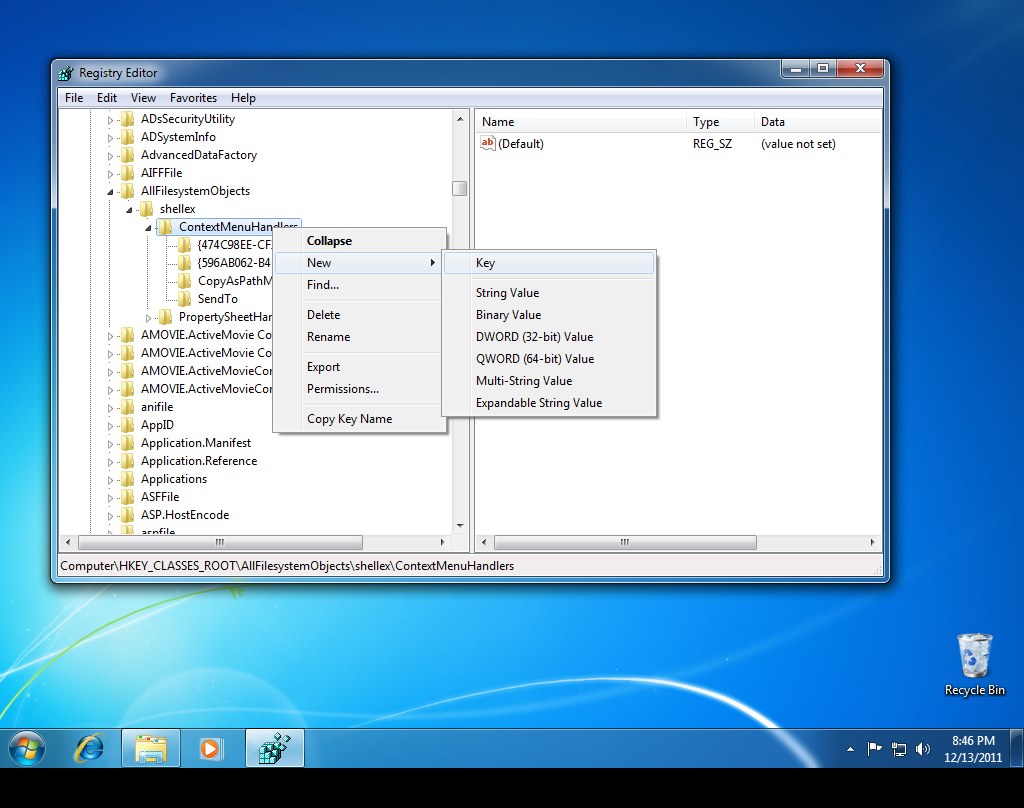This screenshot has width=1024, height=808.
Task: Click the Applications folder icon
Action: pos(128,479)
